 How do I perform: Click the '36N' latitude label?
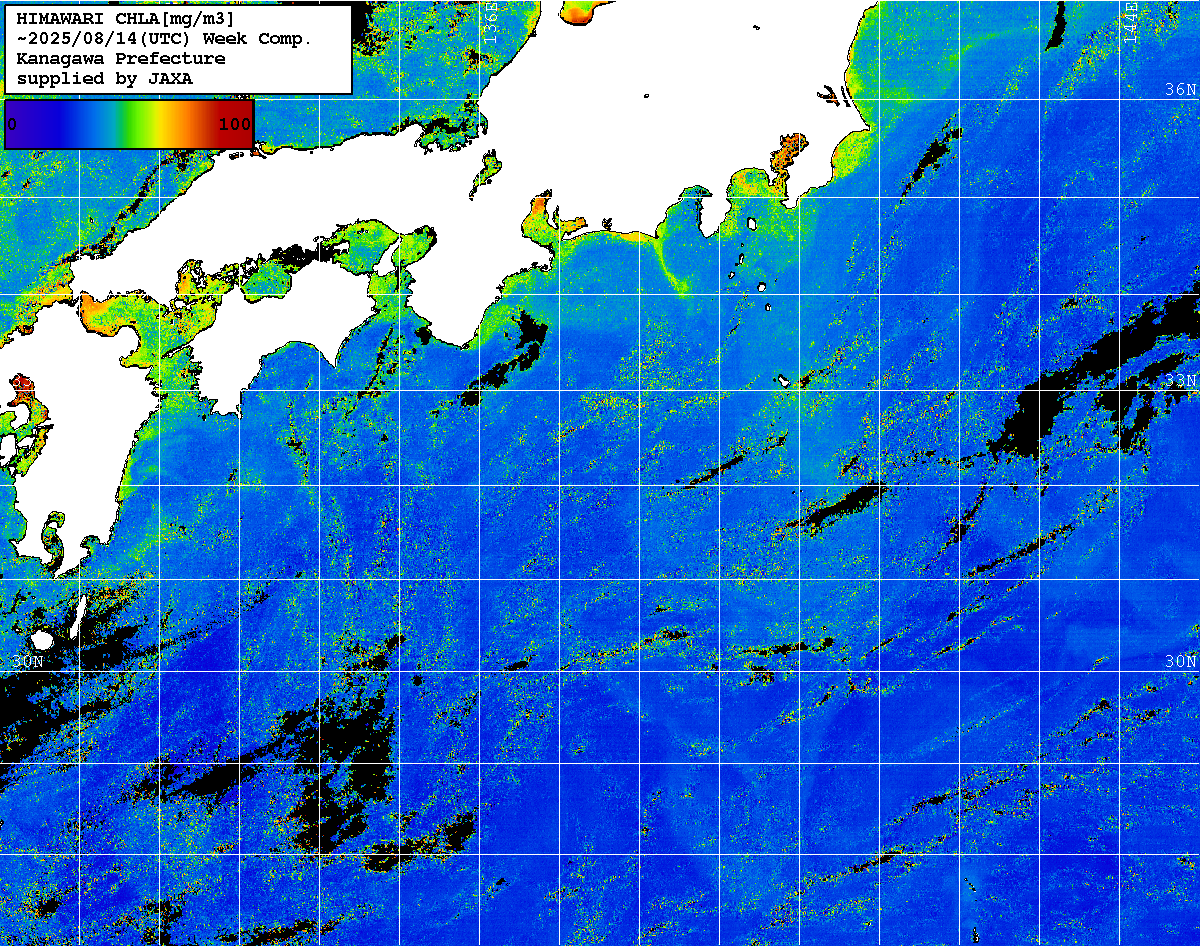click(1180, 89)
